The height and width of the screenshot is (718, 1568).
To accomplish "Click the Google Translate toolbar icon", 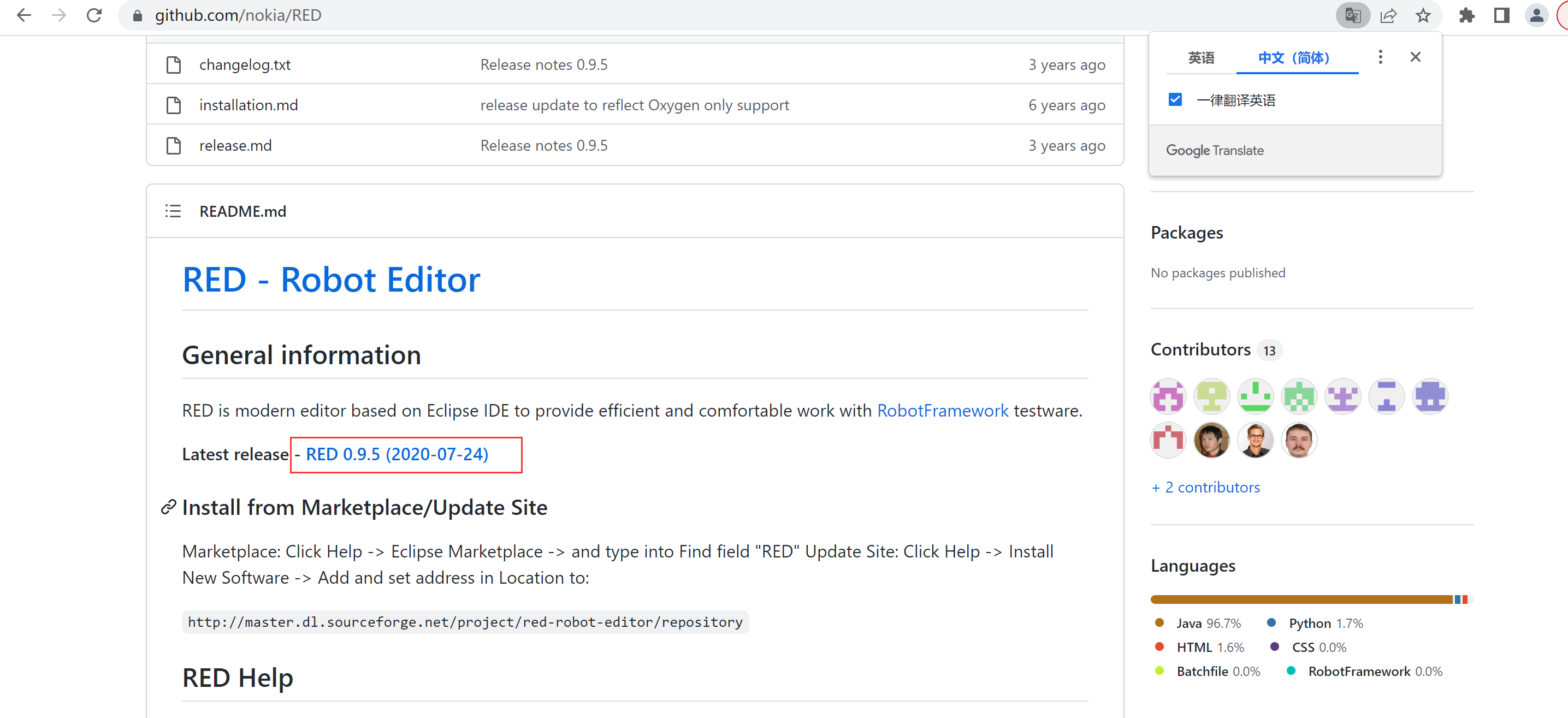I will (1352, 15).
